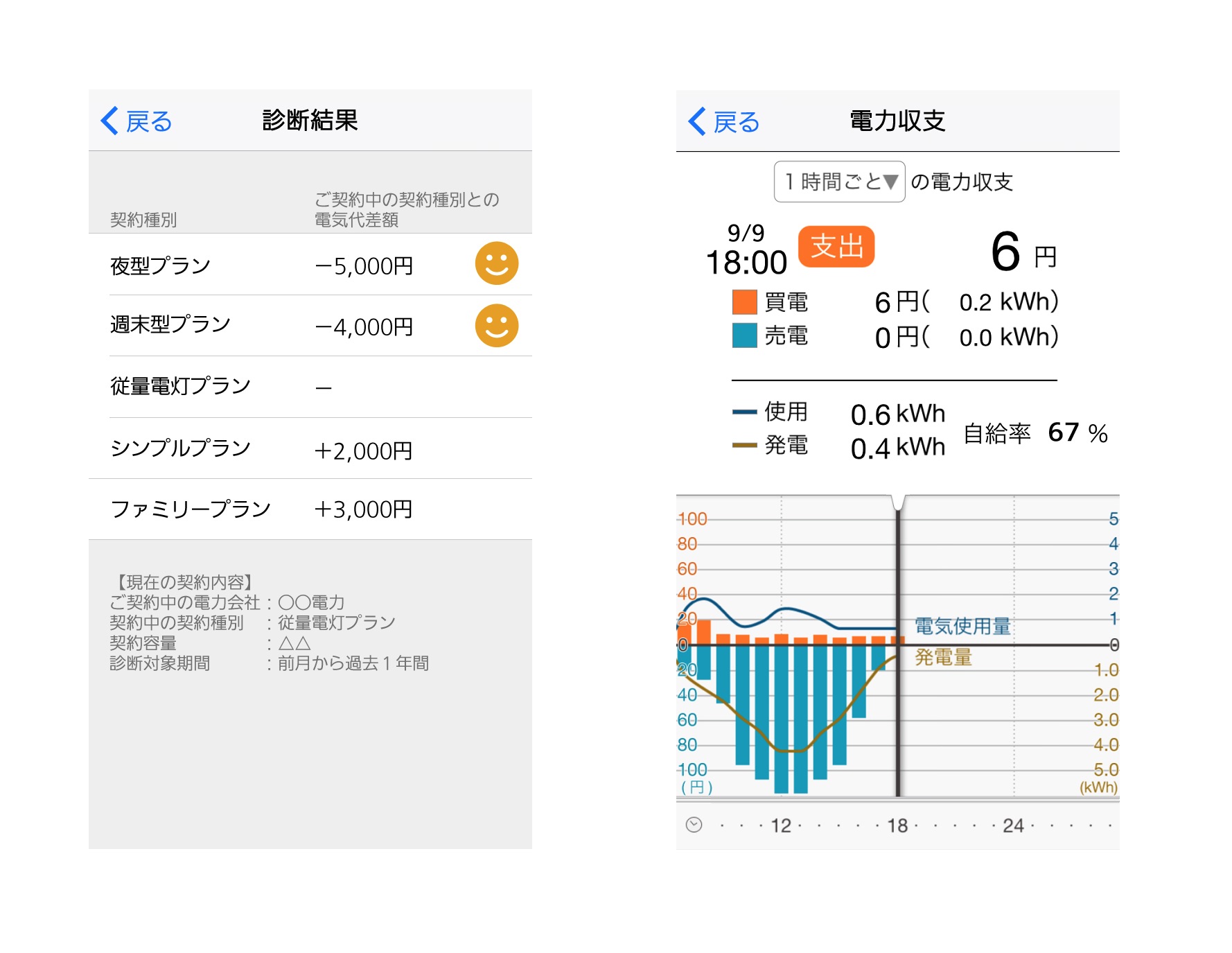
Task: Choose the ファミリープラン row
Action: click(310, 509)
